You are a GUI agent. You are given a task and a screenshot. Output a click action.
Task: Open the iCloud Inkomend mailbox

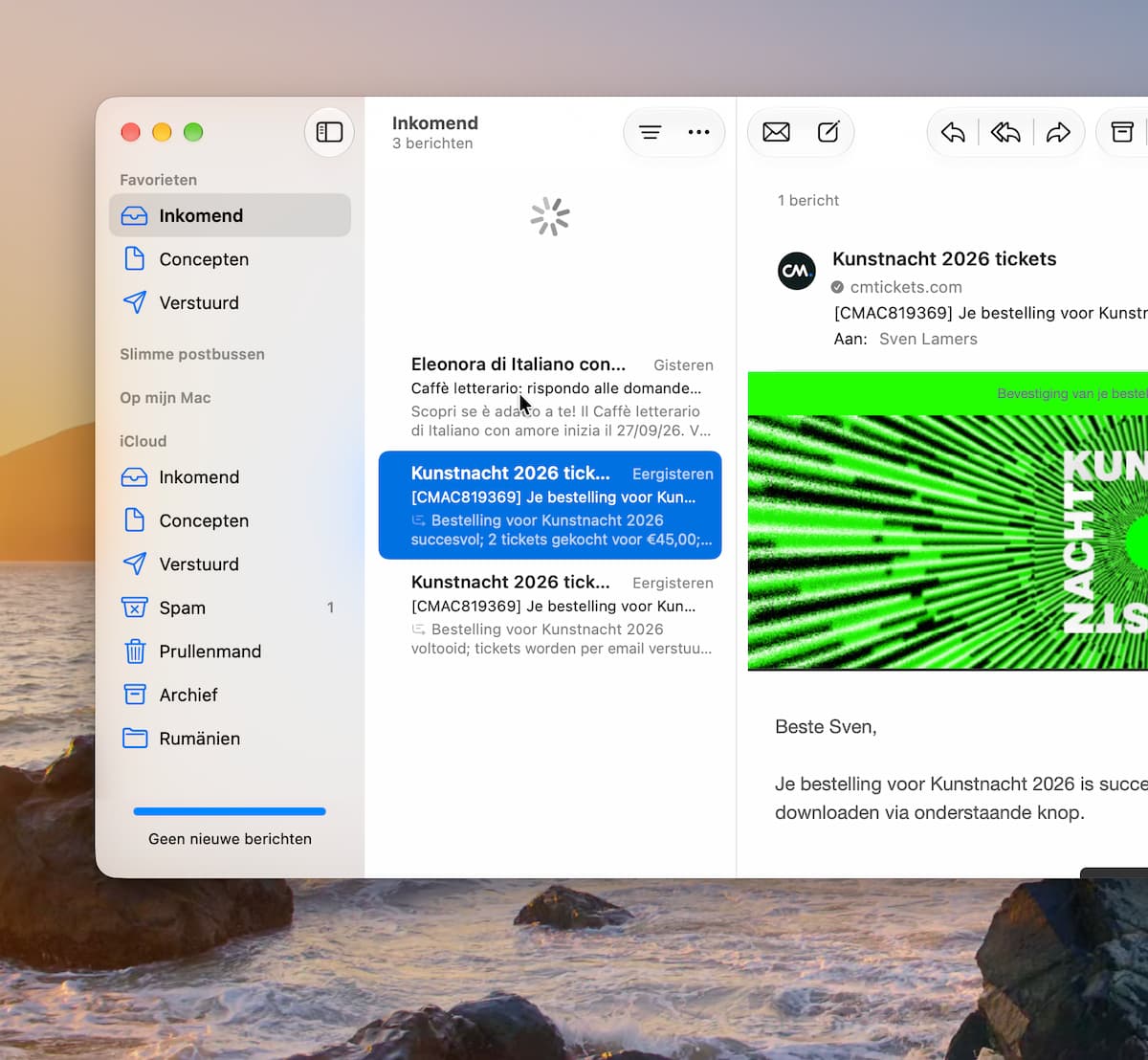tap(230, 476)
